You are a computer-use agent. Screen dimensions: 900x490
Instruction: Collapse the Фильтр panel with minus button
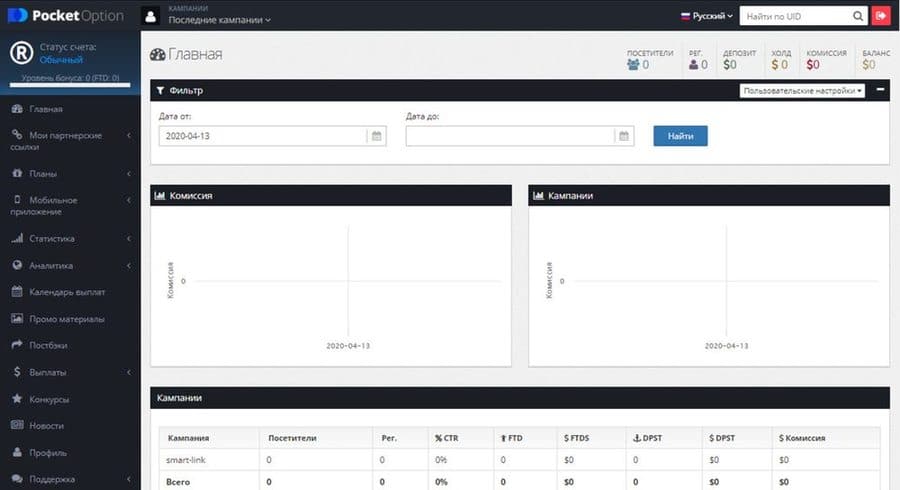point(880,90)
